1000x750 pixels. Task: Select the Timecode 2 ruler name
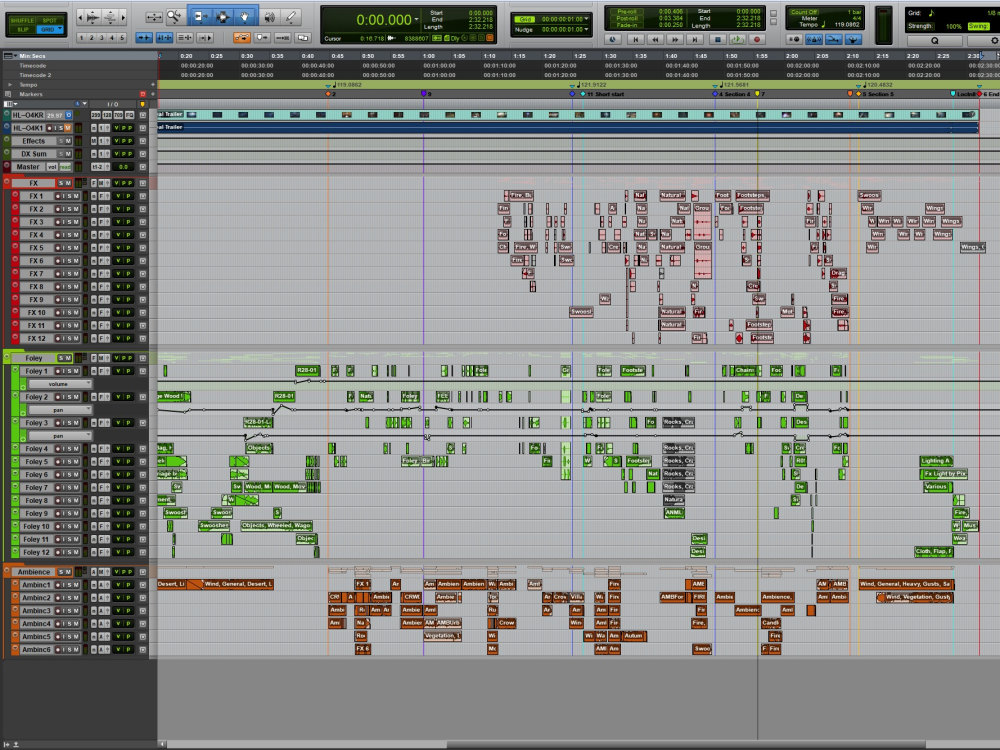coord(34,75)
